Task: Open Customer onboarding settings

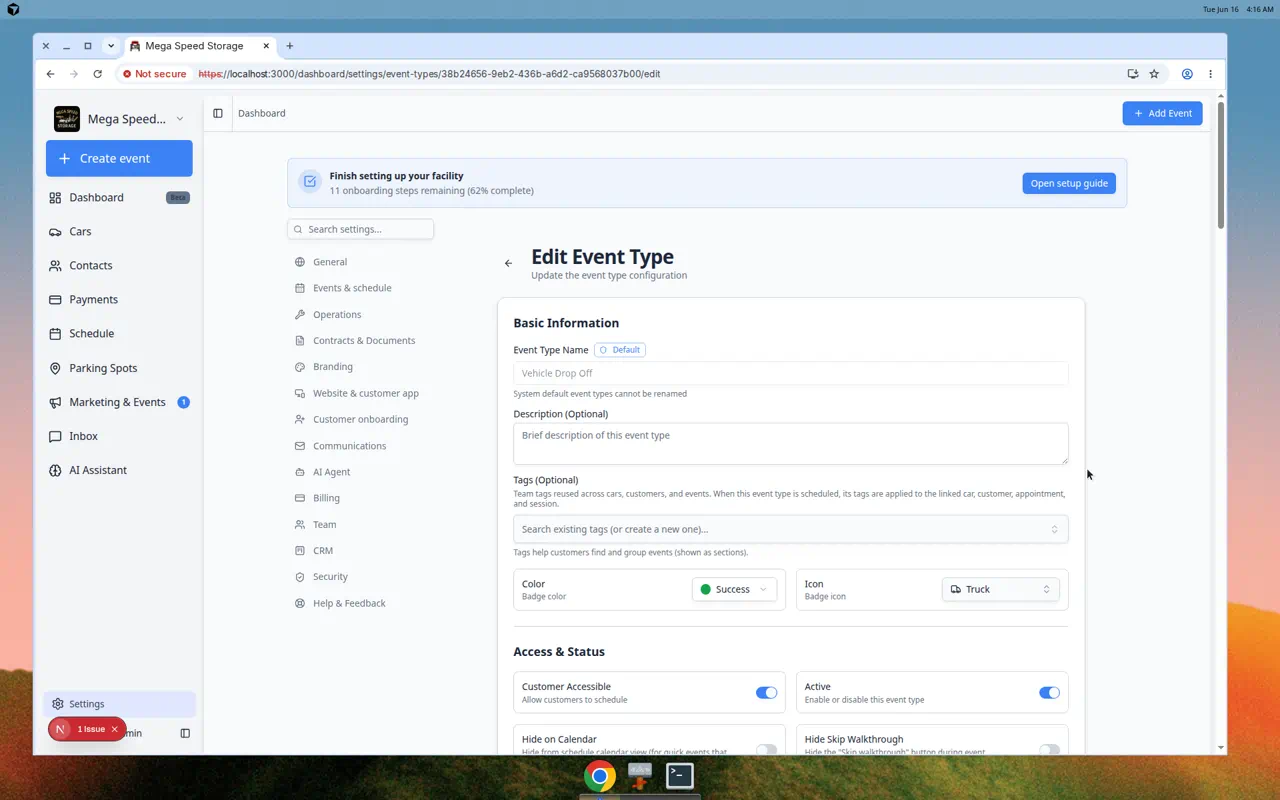Action: pos(360,420)
